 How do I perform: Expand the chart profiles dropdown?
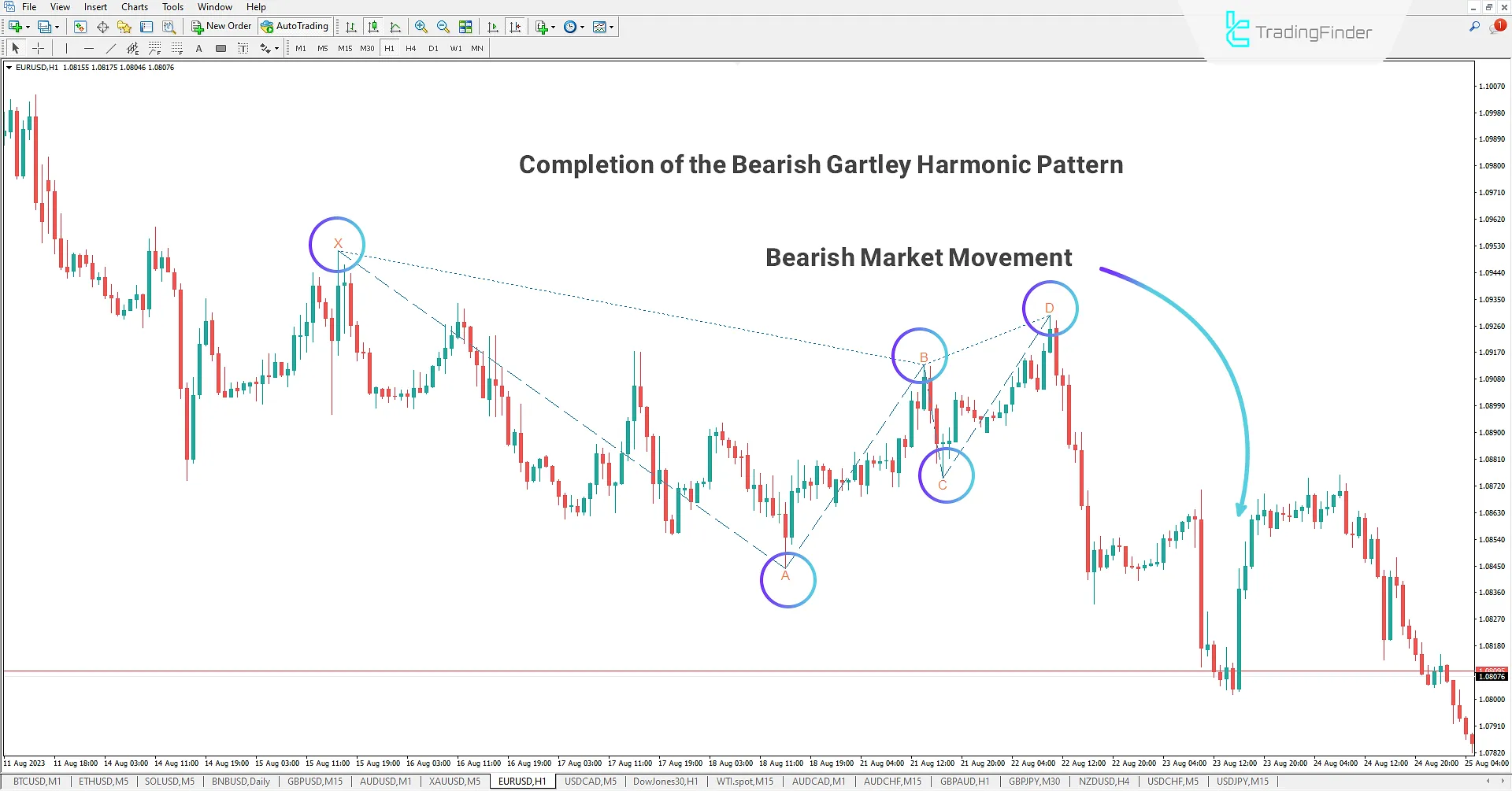click(57, 26)
